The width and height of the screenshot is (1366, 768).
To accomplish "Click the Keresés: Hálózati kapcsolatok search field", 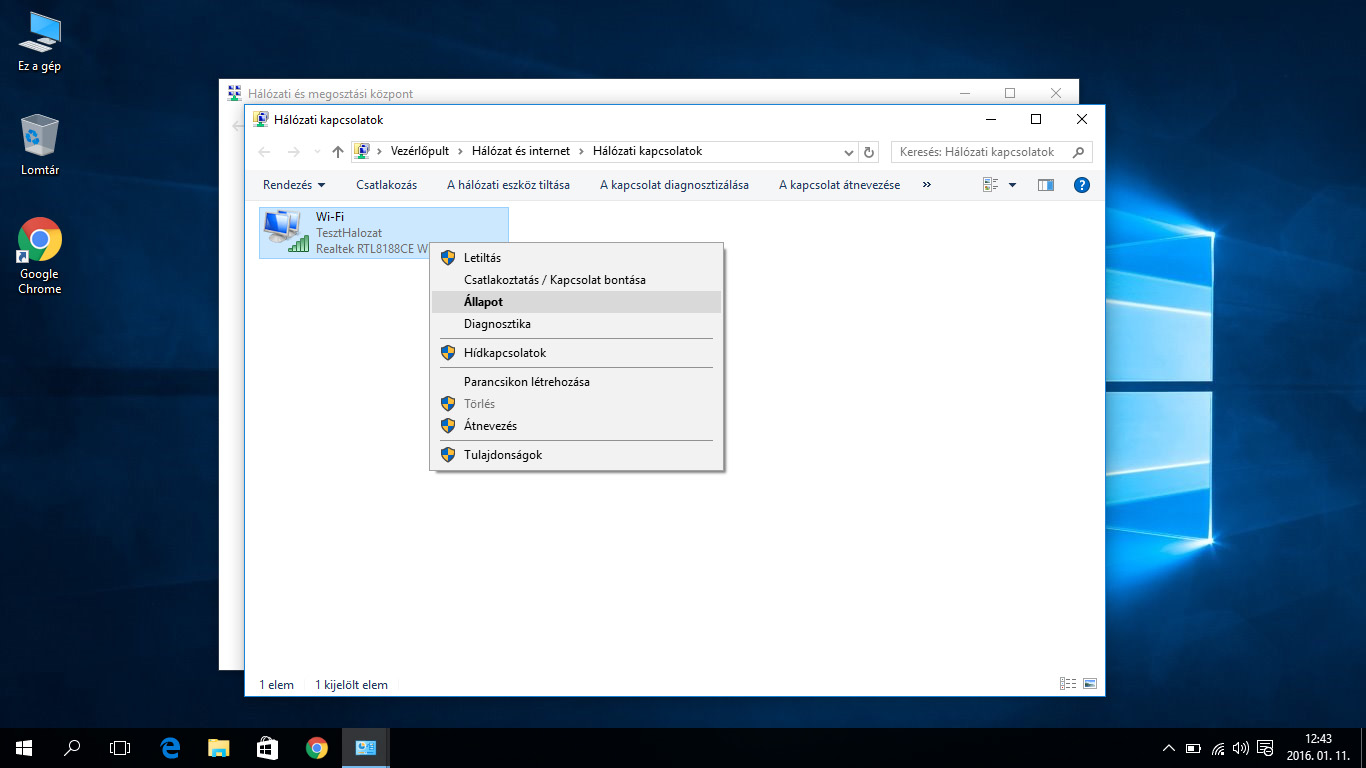I will (978, 152).
